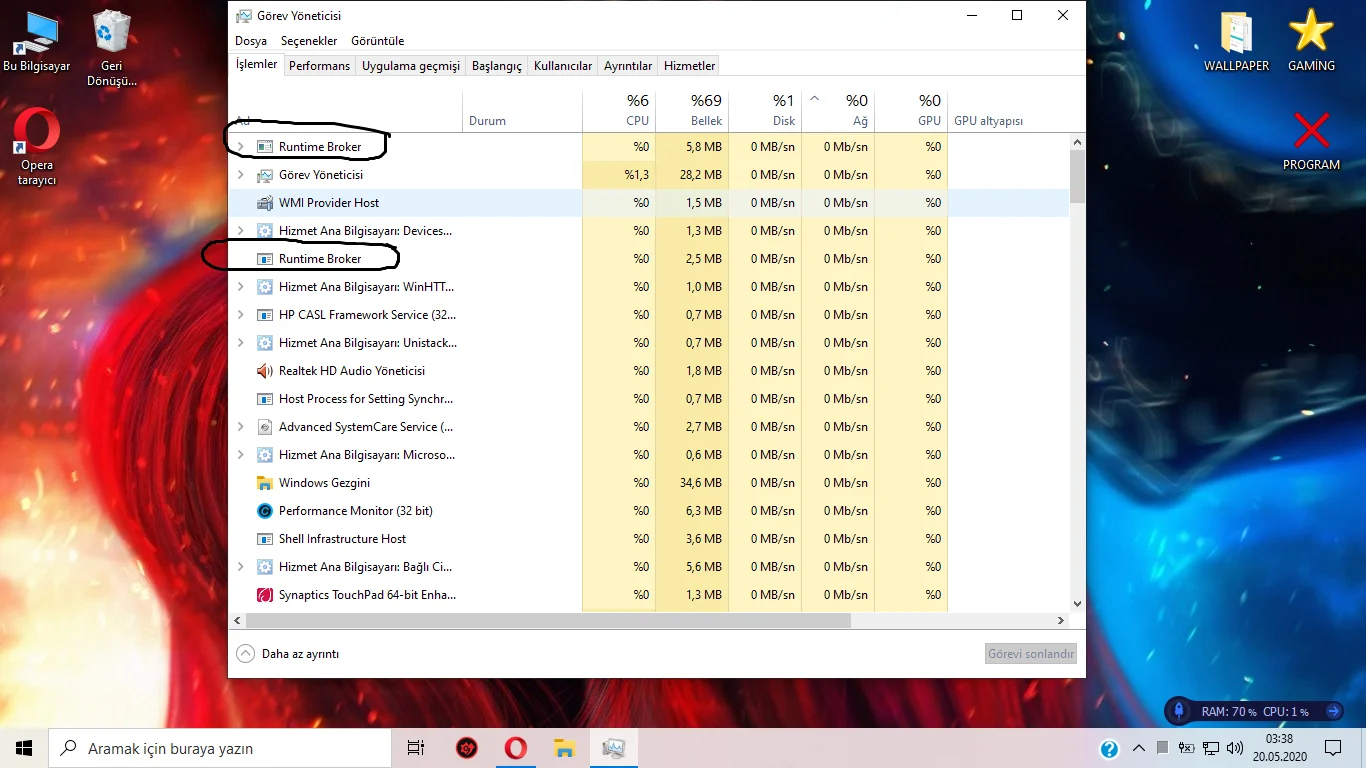Select the GAMING star desktop icon
This screenshot has height=768, width=1366.
1311,42
